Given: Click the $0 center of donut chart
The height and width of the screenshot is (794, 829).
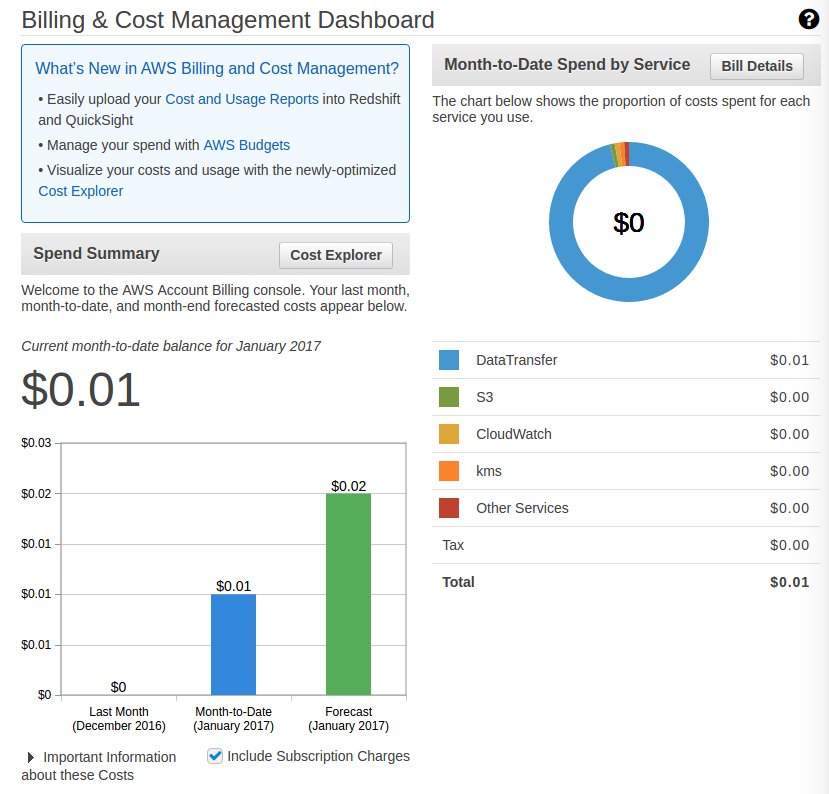Looking at the screenshot, I should [x=629, y=223].
